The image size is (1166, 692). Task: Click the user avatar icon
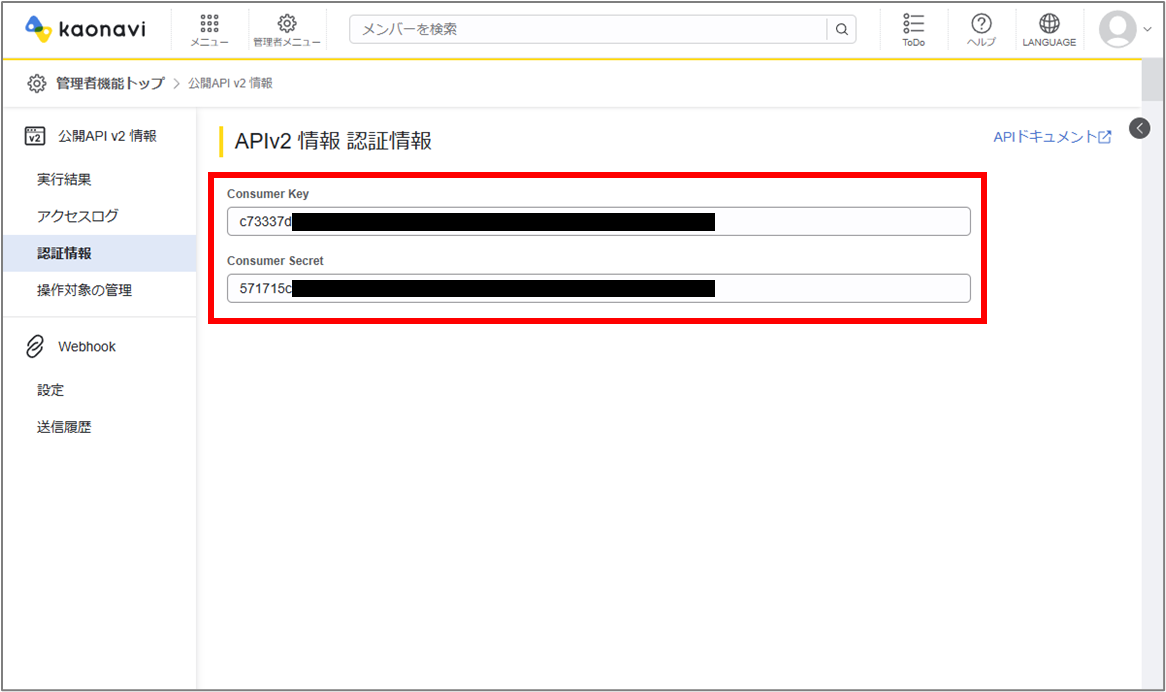pos(1118,29)
